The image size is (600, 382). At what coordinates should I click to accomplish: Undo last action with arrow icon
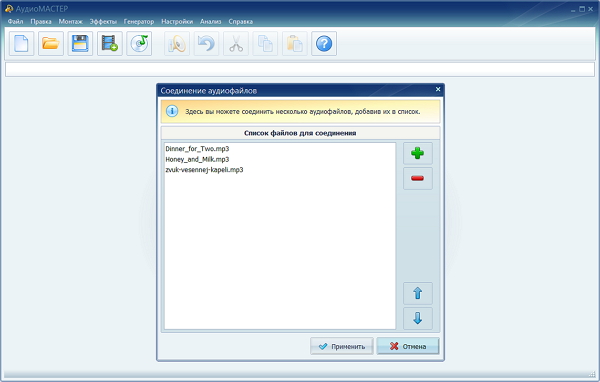click(206, 44)
